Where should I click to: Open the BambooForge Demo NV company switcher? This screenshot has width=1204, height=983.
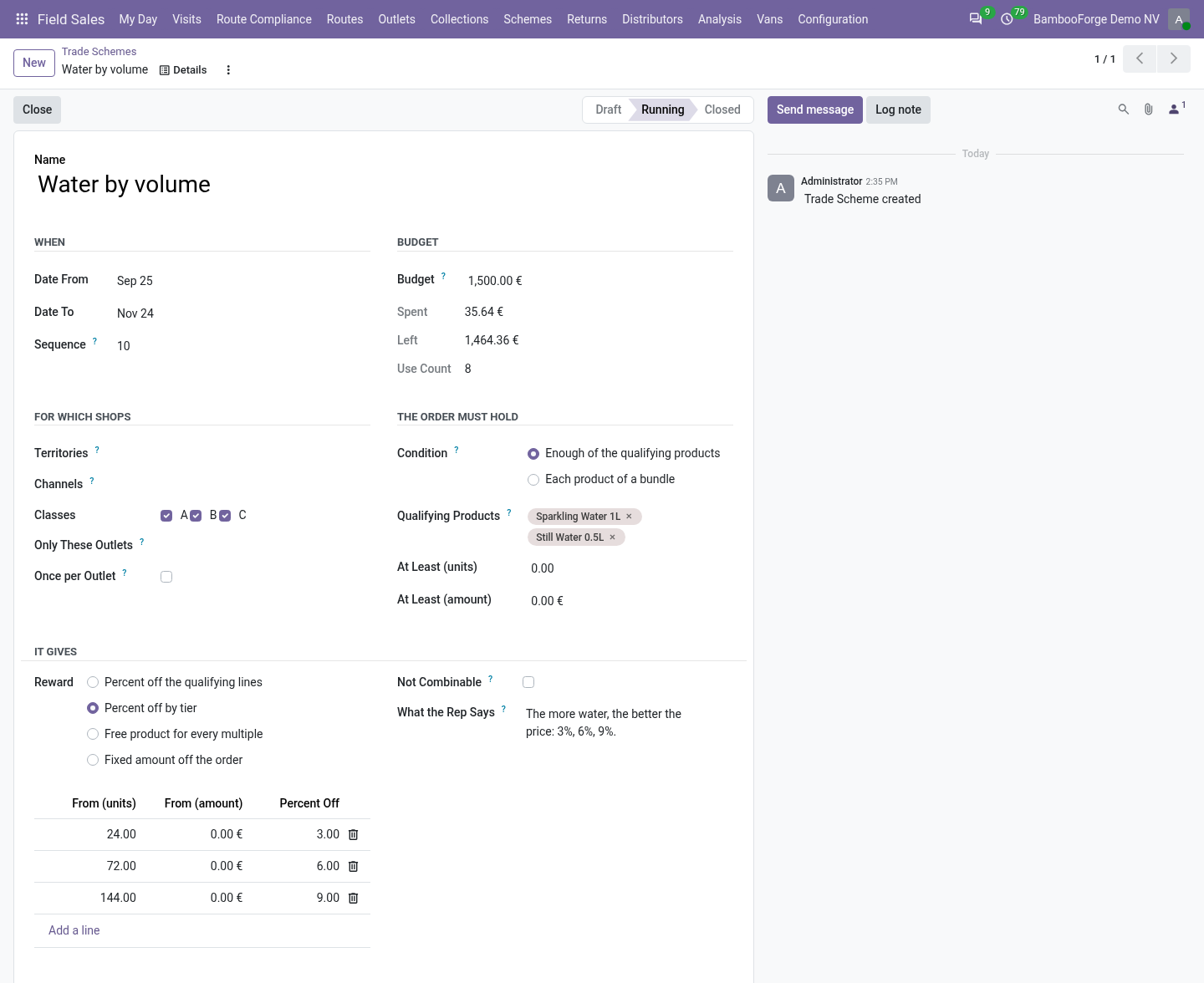(1096, 19)
